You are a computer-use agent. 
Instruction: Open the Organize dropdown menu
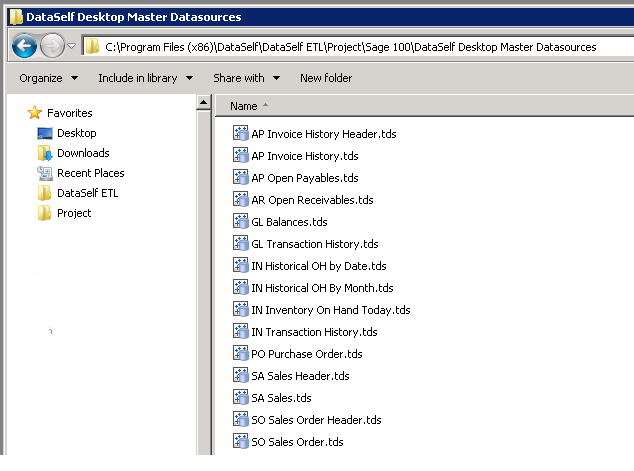[x=48, y=78]
